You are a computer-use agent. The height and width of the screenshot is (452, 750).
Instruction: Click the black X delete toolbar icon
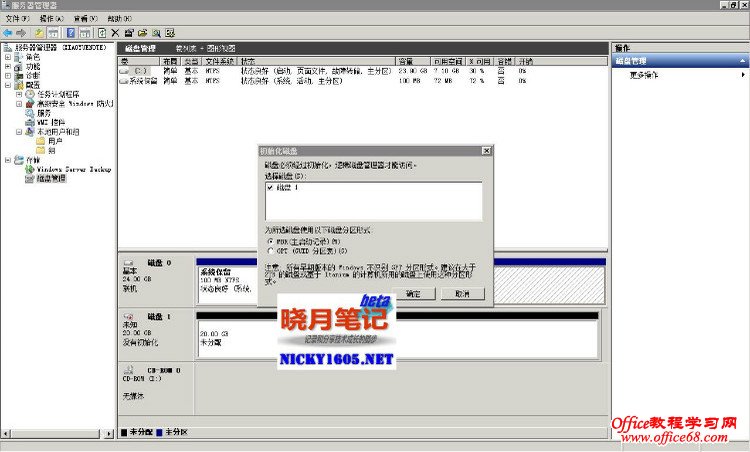click(x=115, y=33)
